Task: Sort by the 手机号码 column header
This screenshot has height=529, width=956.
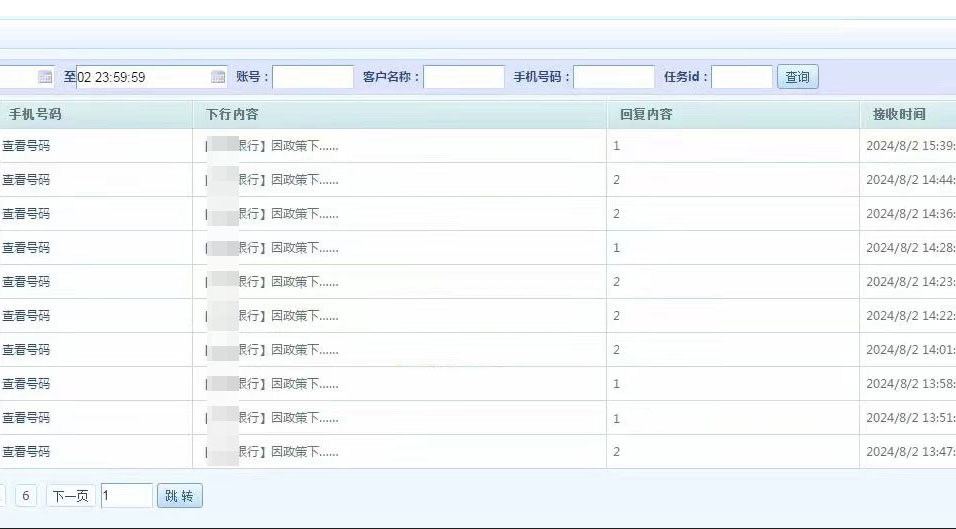Action: pos(35,114)
